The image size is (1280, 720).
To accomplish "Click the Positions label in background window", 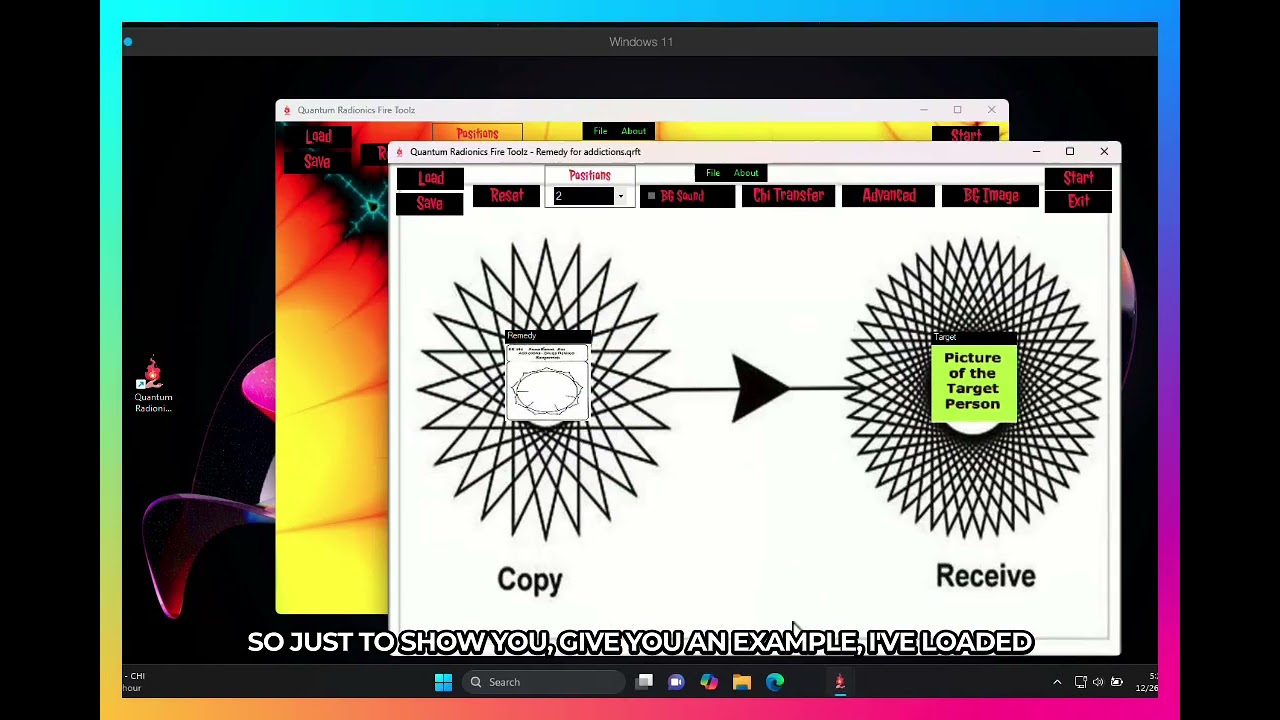I will [477, 134].
